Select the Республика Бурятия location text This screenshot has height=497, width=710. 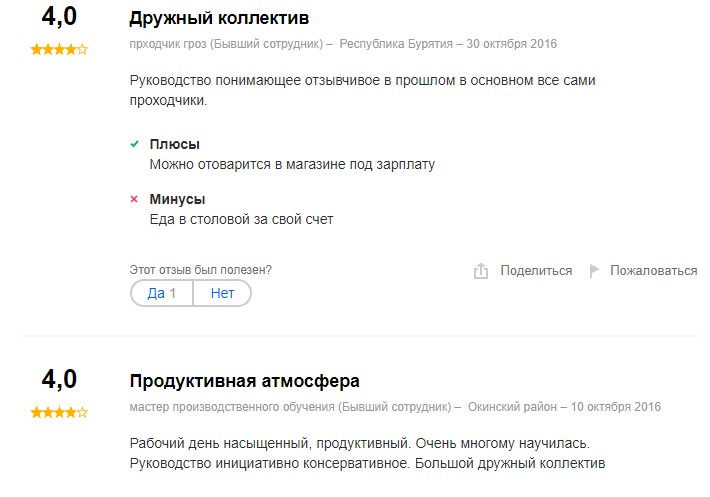[396, 44]
